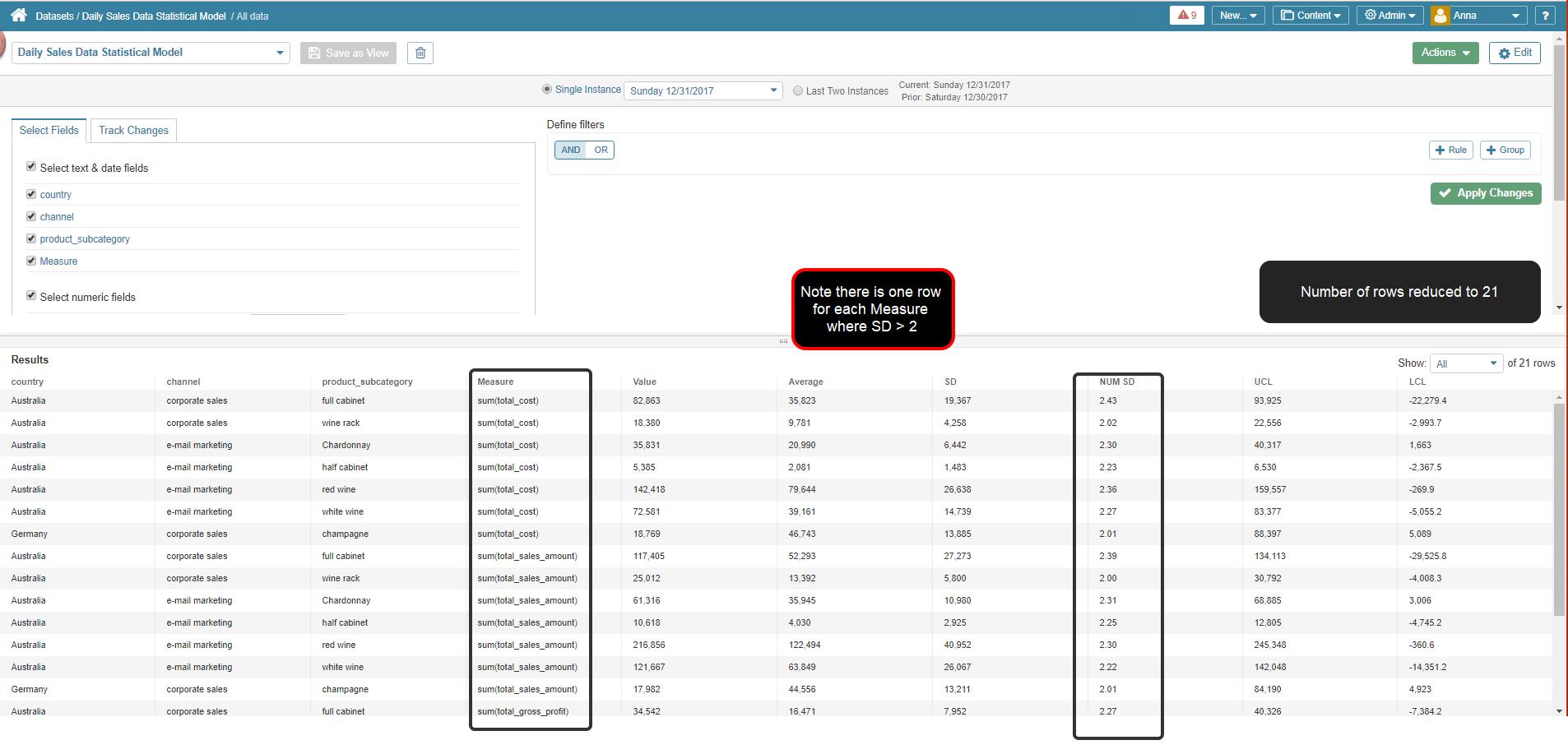
Task: Open the green Actions button
Action: coord(1445,53)
